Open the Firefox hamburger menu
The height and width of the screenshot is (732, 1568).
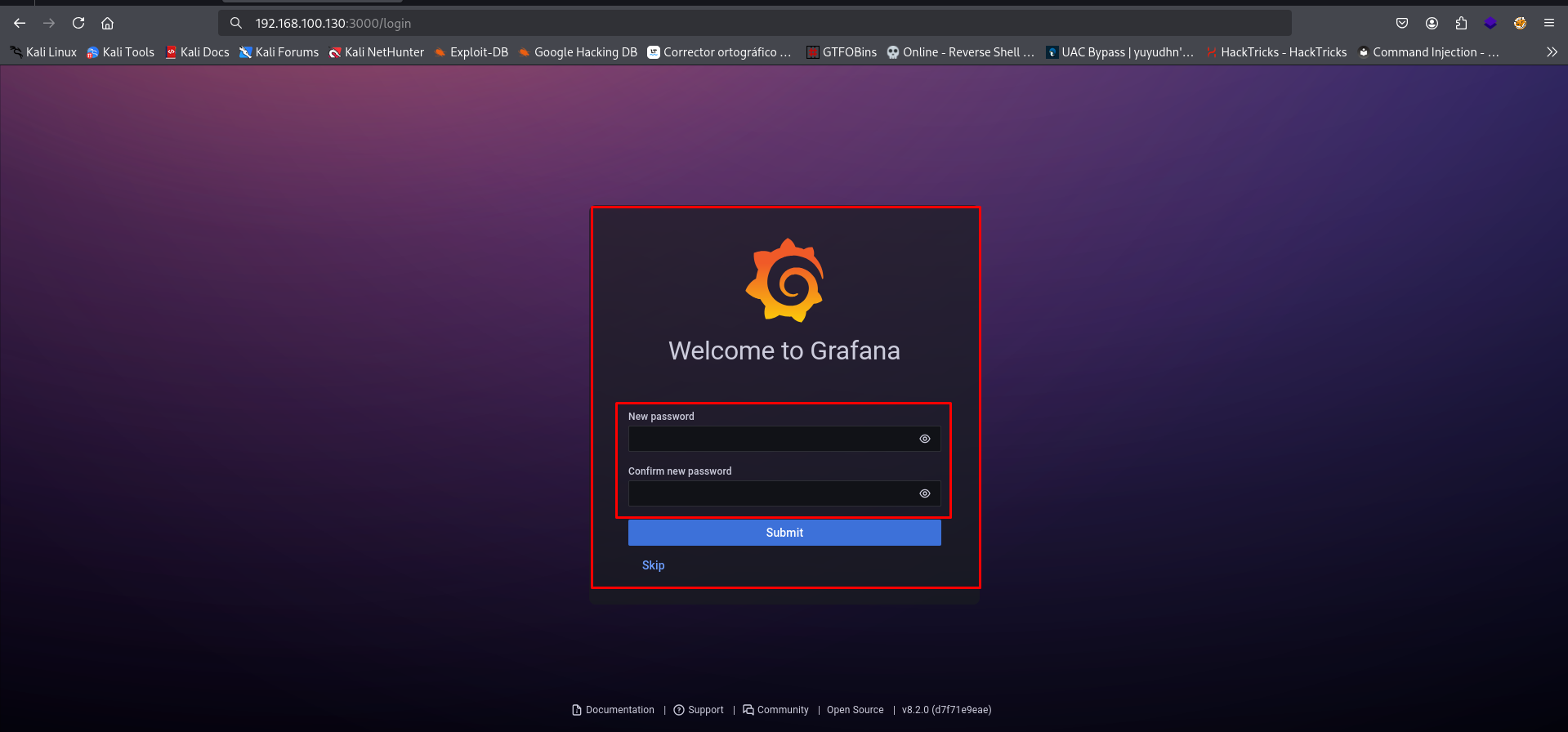click(x=1549, y=23)
